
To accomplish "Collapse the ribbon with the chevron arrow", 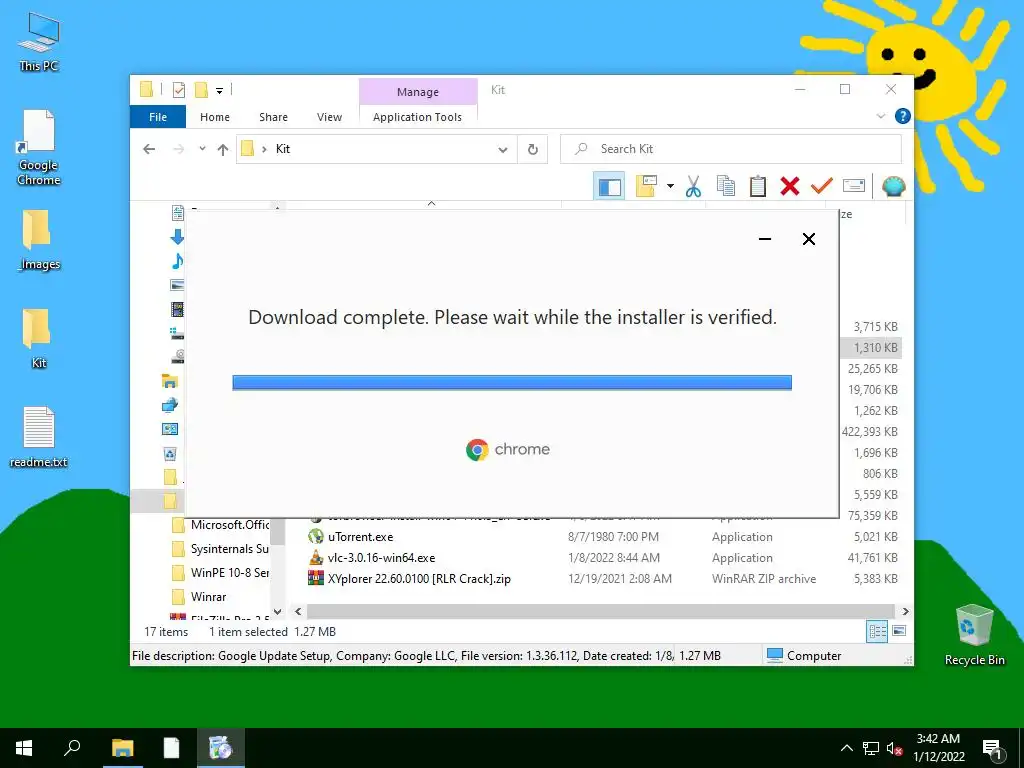I will pyautogui.click(x=880, y=116).
